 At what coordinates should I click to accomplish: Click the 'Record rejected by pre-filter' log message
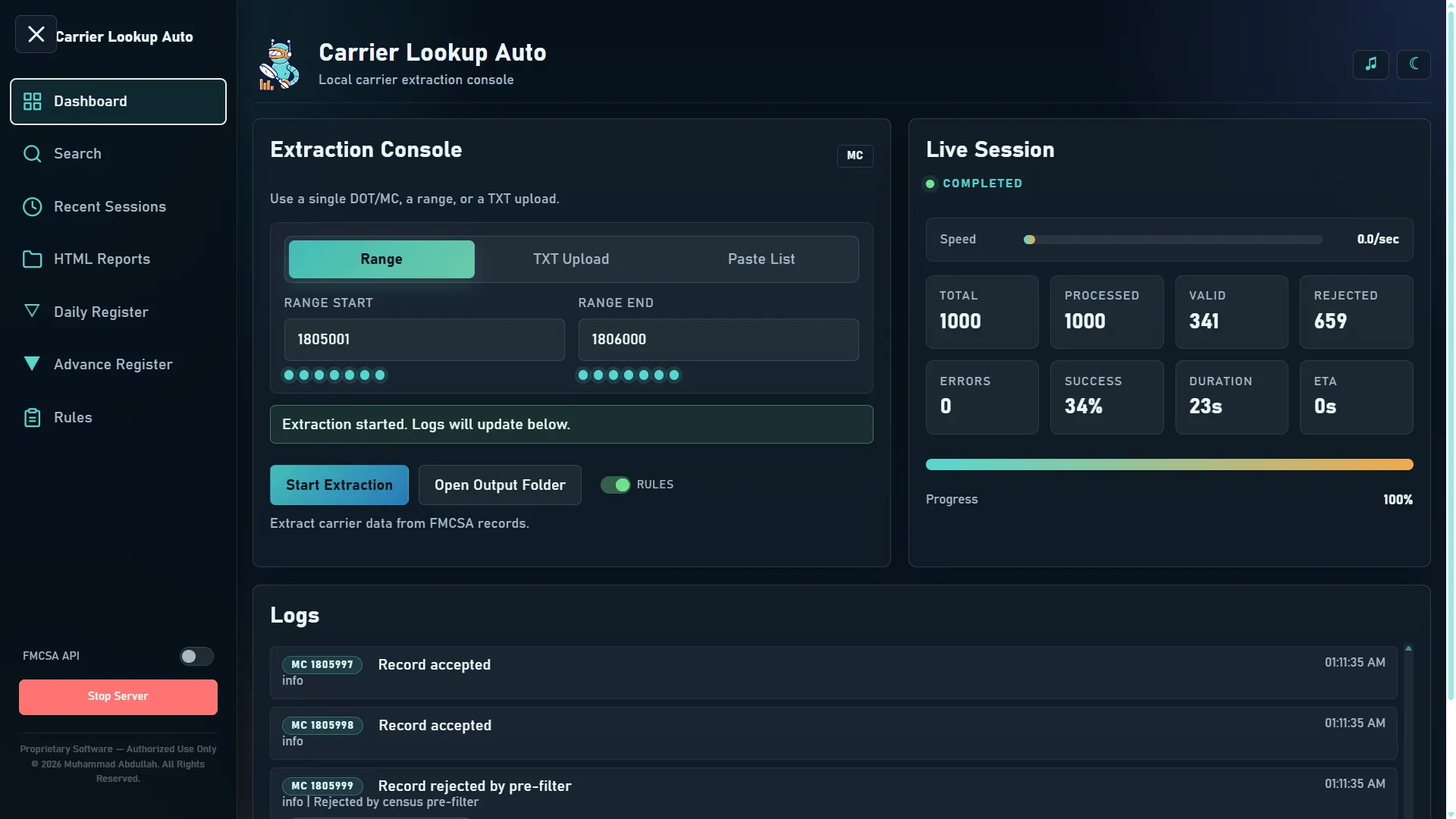click(475, 786)
